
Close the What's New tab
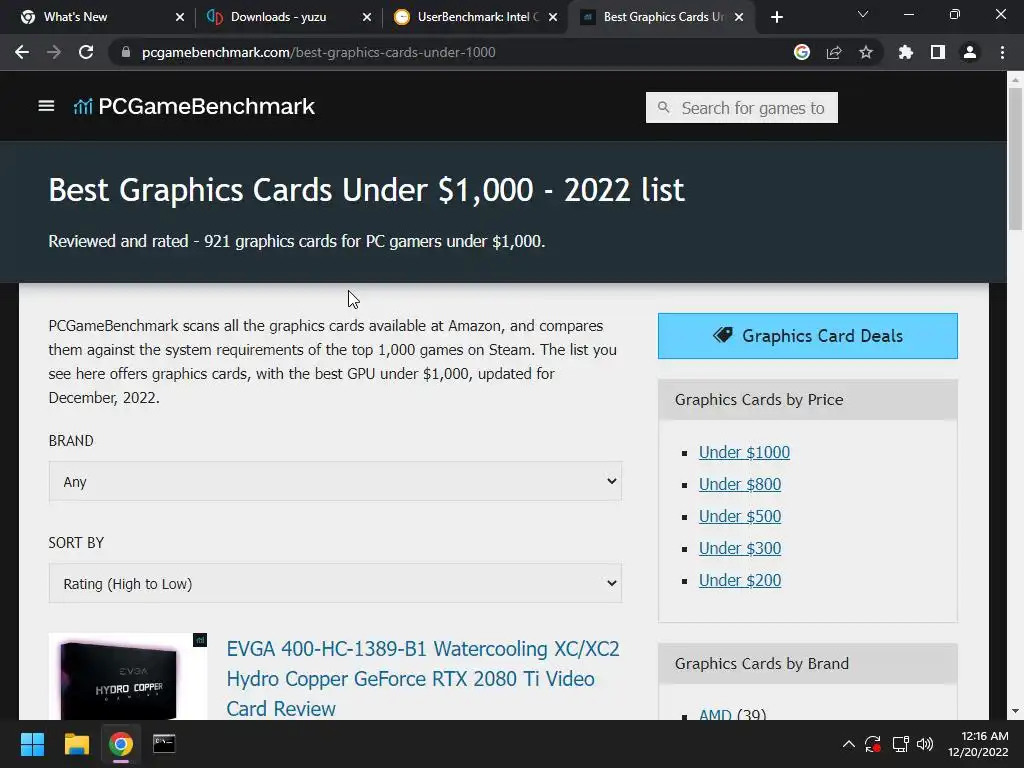180,17
